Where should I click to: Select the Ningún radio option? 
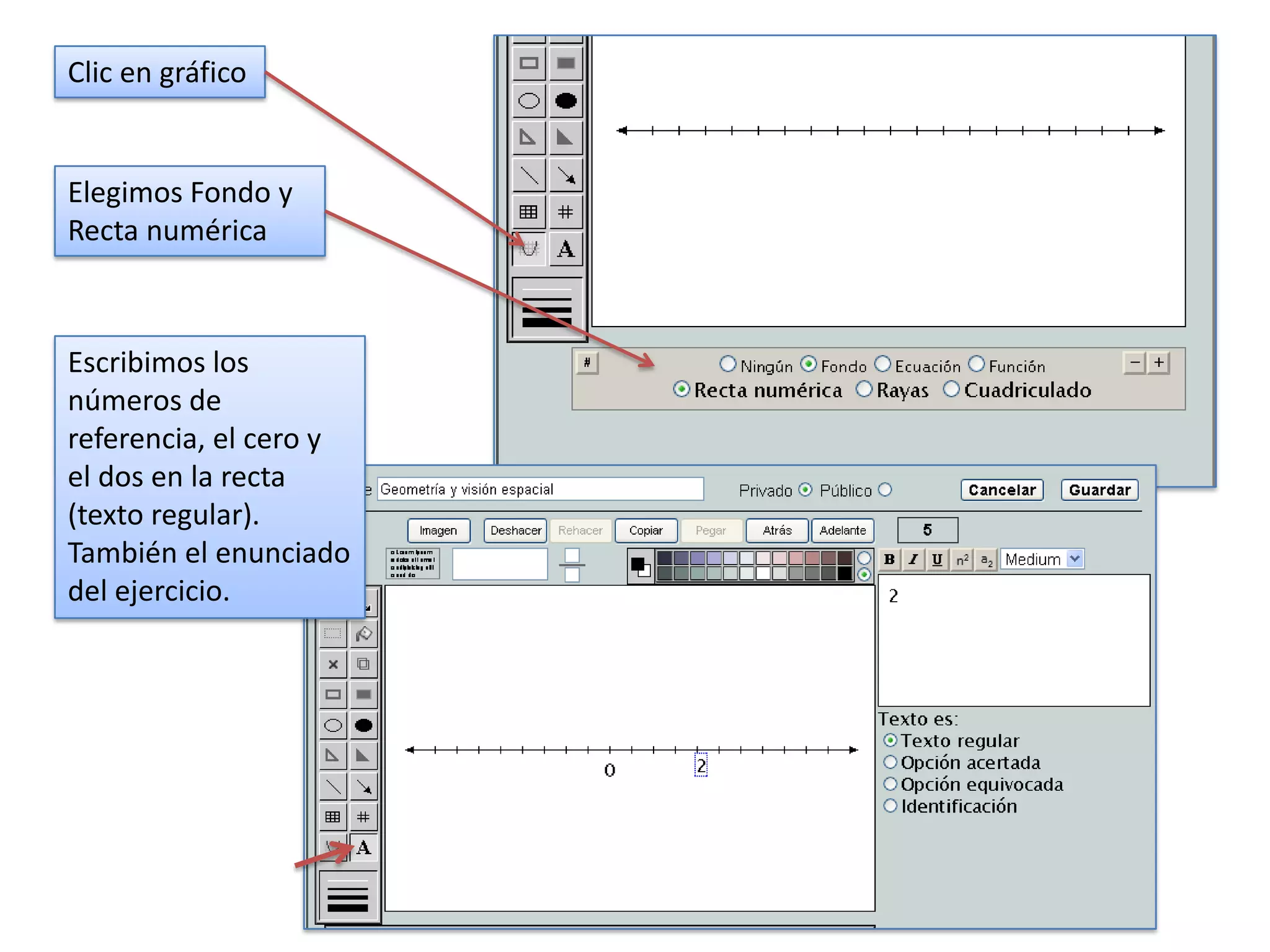(x=728, y=364)
